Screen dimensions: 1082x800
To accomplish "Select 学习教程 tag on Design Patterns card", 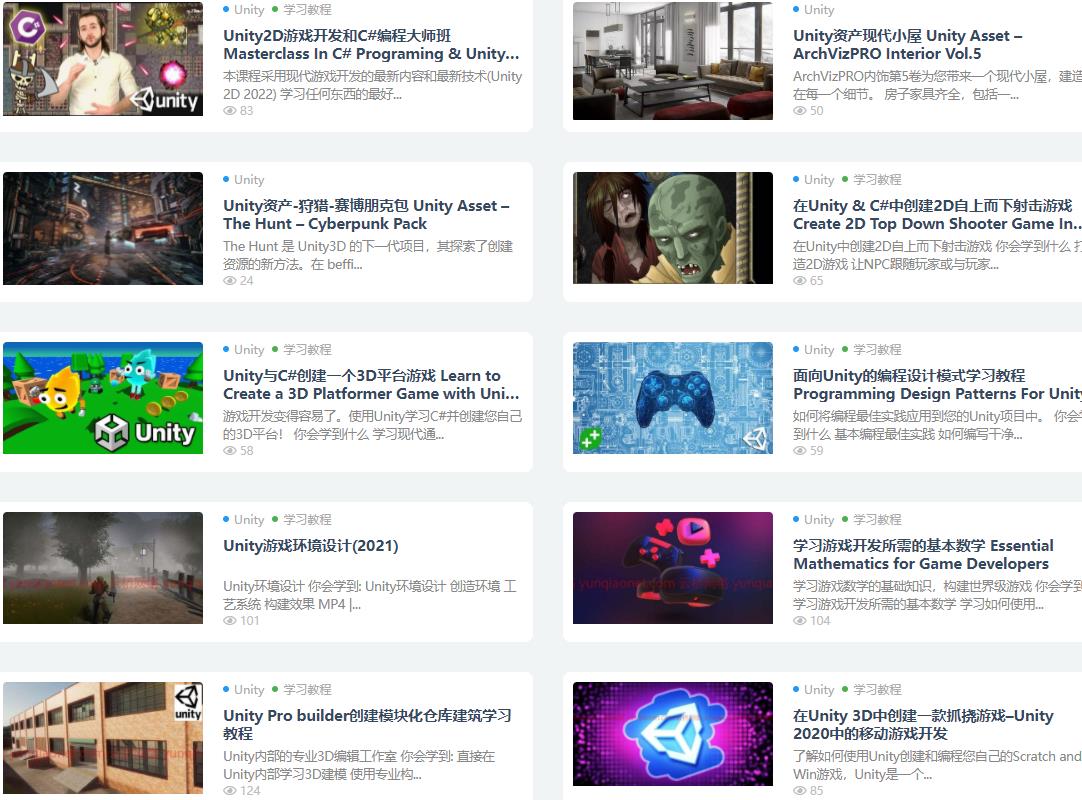I will point(877,349).
